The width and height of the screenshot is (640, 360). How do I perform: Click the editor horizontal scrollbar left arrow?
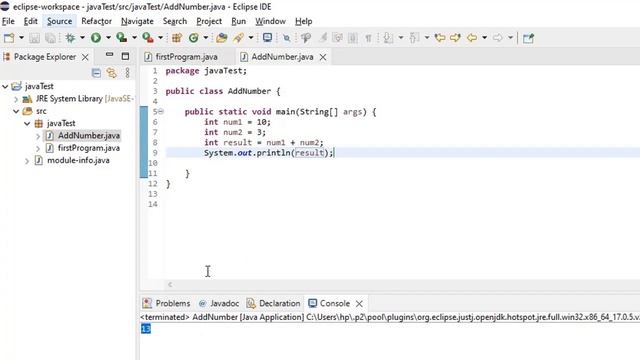[x=170, y=284]
